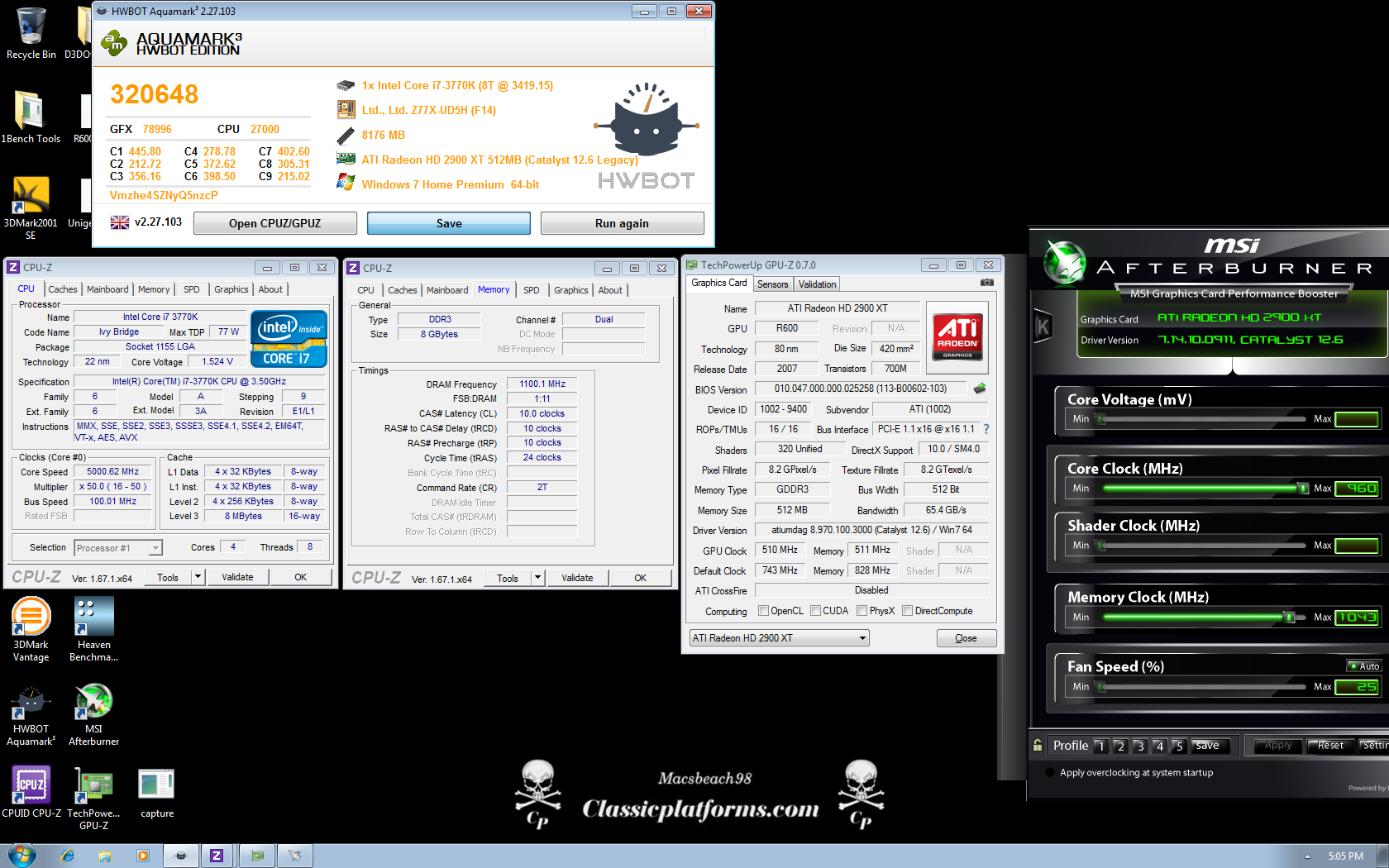Click the UK flag language icon
1389x868 pixels.
coord(120,222)
